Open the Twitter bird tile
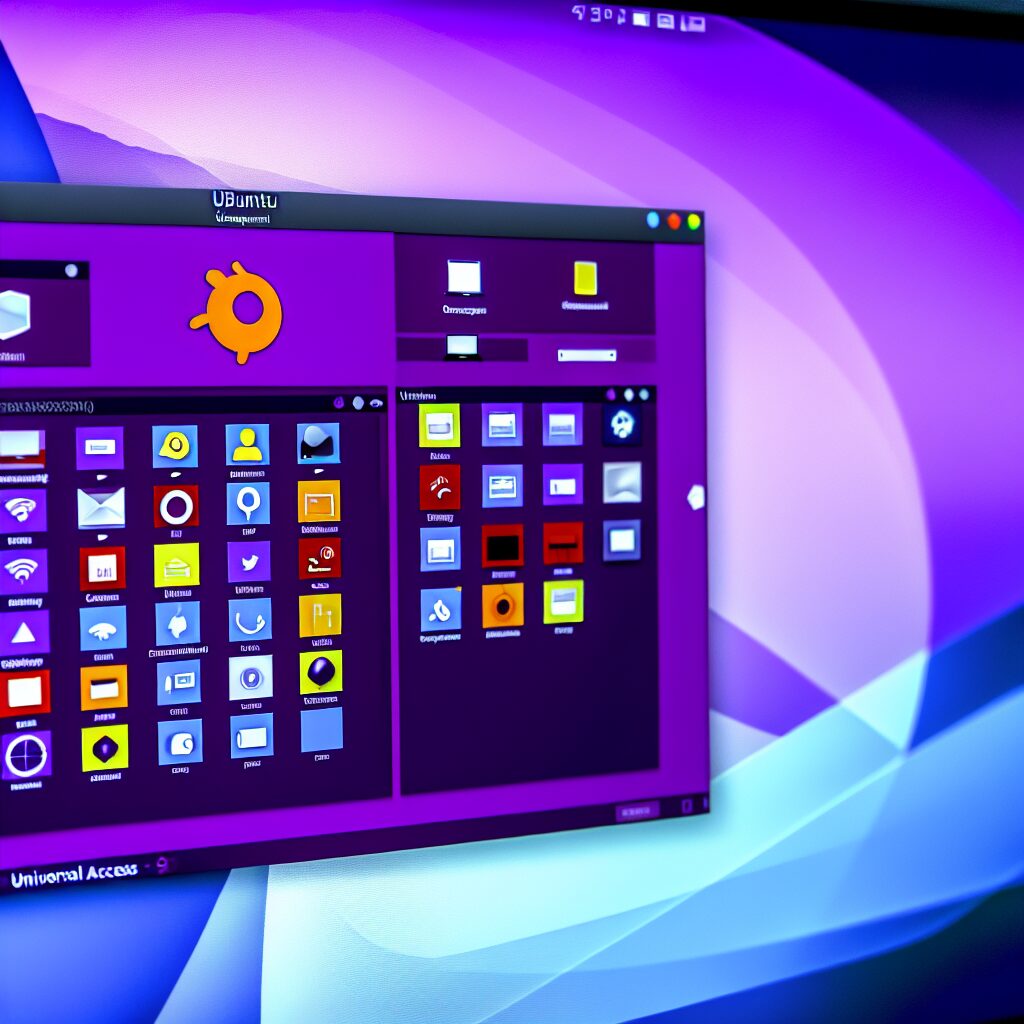The width and height of the screenshot is (1024, 1024). coord(248,562)
